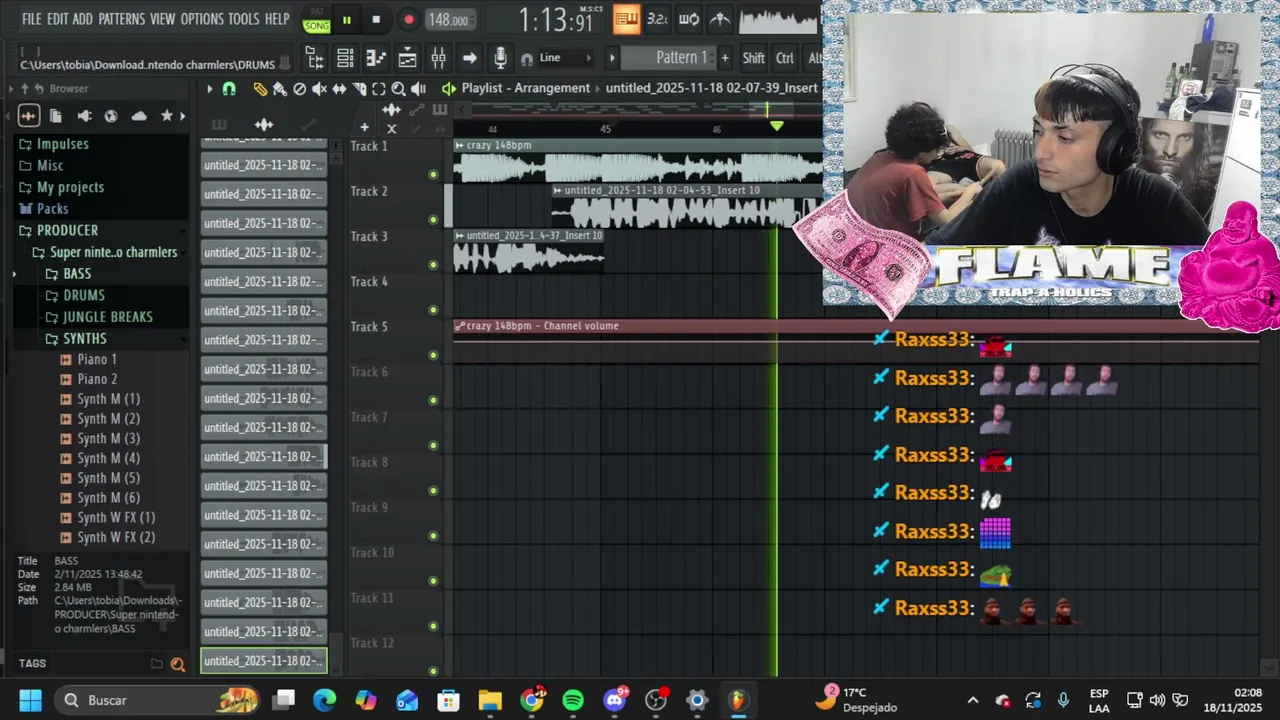Select the Piano 1 sample
This screenshot has width=1280, height=720.
(x=97, y=360)
